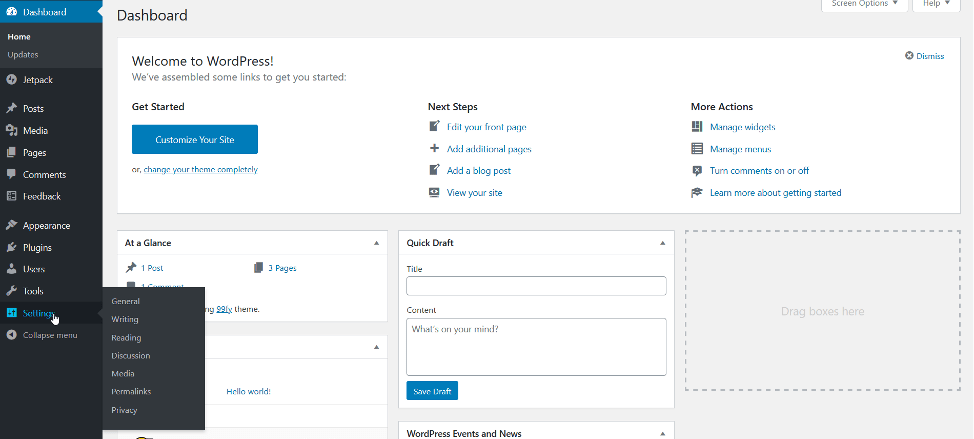Click the Tools wrench icon

(x=11, y=291)
